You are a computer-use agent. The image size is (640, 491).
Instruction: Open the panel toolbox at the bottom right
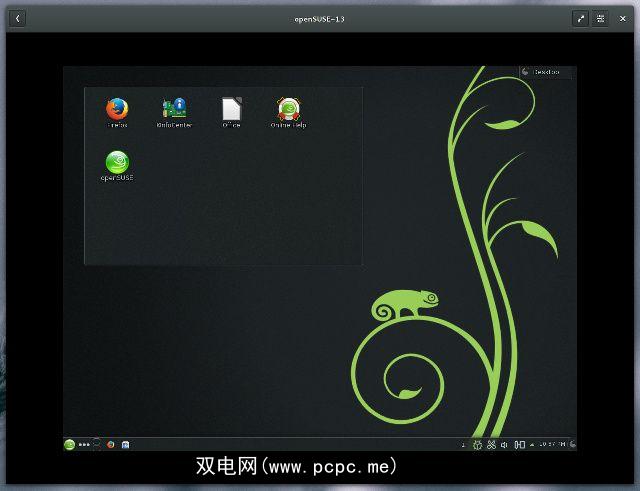pyautogui.click(x=573, y=444)
